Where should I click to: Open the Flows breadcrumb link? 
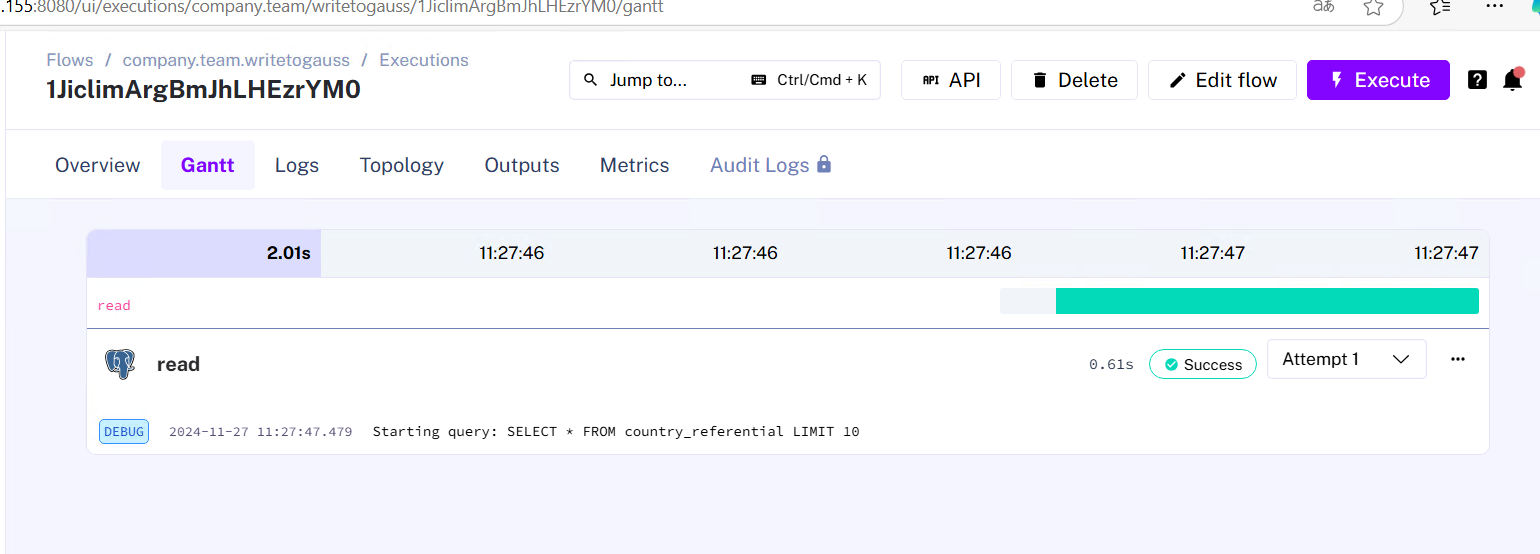coord(70,60)
